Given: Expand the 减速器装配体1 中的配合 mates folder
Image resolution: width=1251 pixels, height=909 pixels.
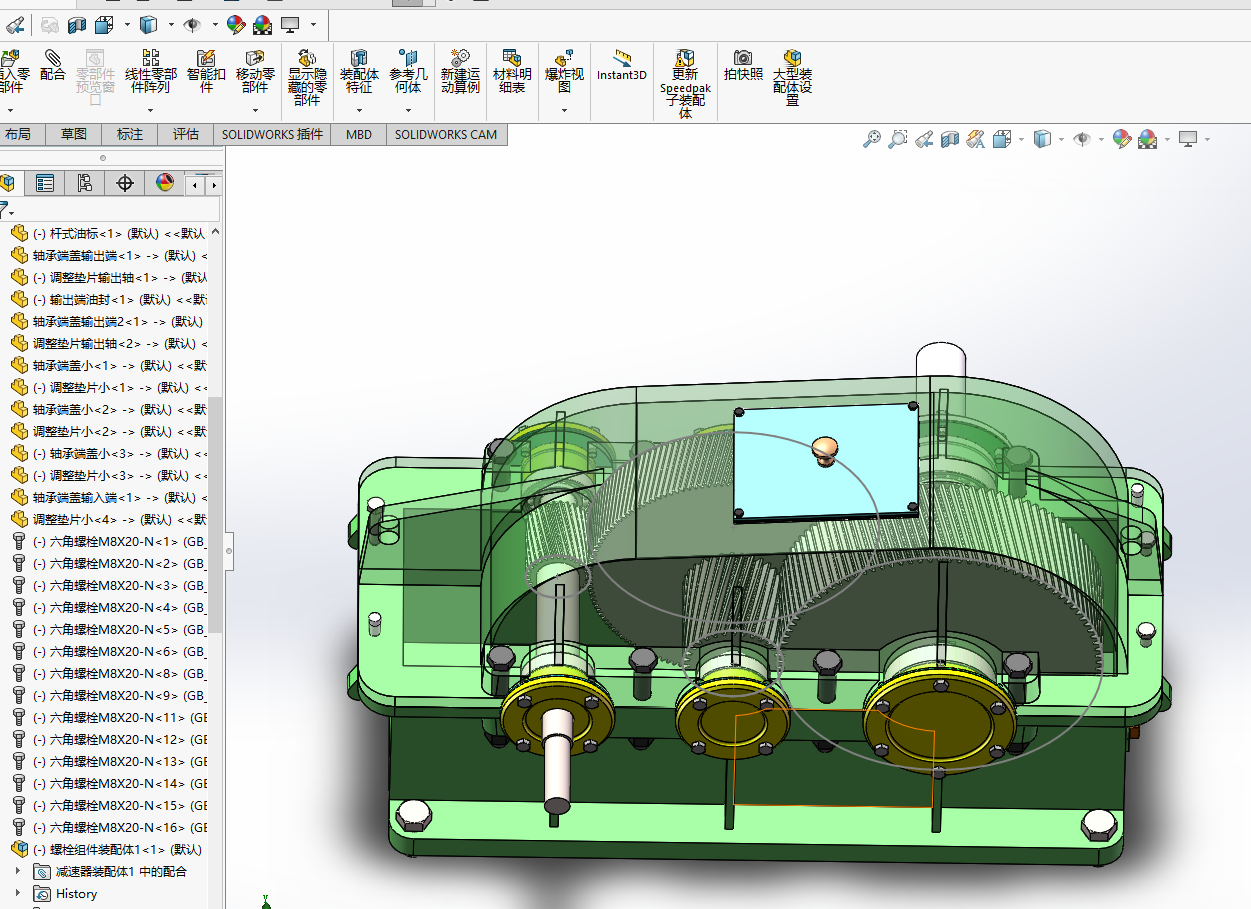Looking at the screenshot, I should [x=17, y=871].
